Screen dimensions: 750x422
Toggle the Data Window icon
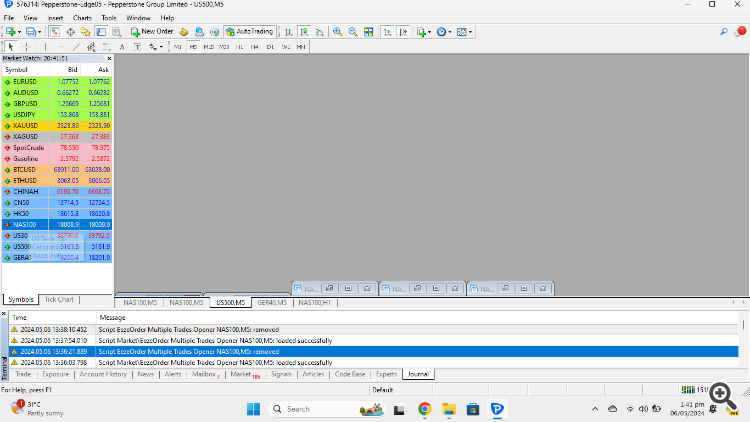coord(70,32)
